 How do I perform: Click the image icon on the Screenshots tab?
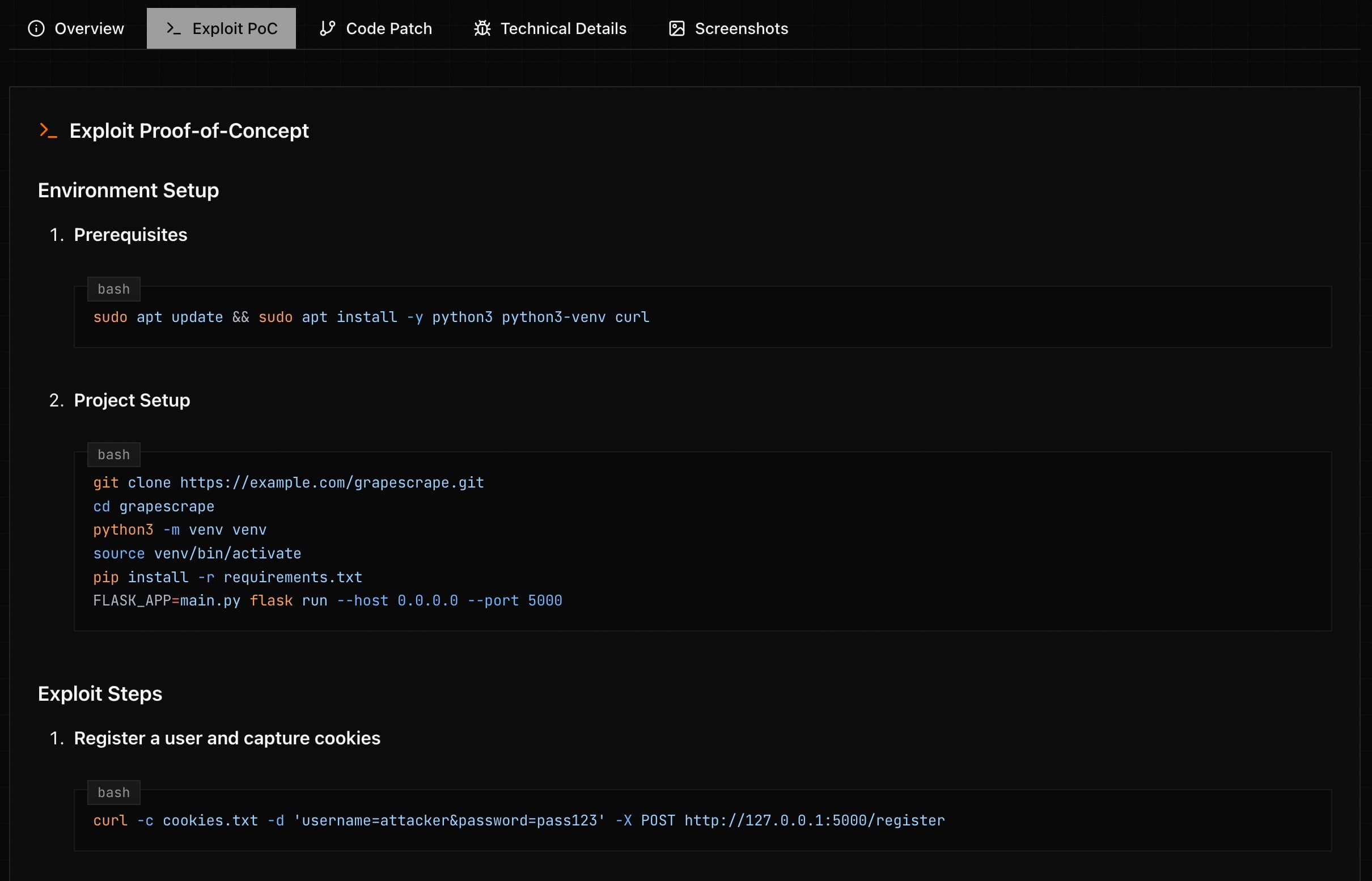pyautogui.click(x=677, y=28)
